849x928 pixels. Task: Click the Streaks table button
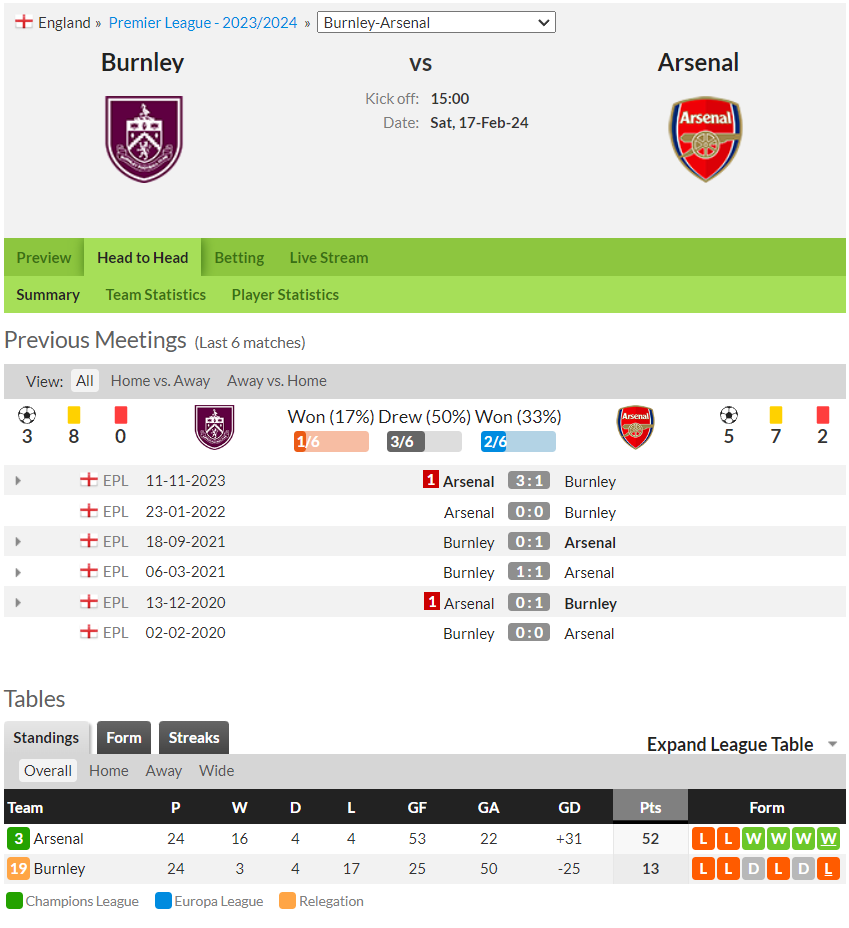coord(193,737)
